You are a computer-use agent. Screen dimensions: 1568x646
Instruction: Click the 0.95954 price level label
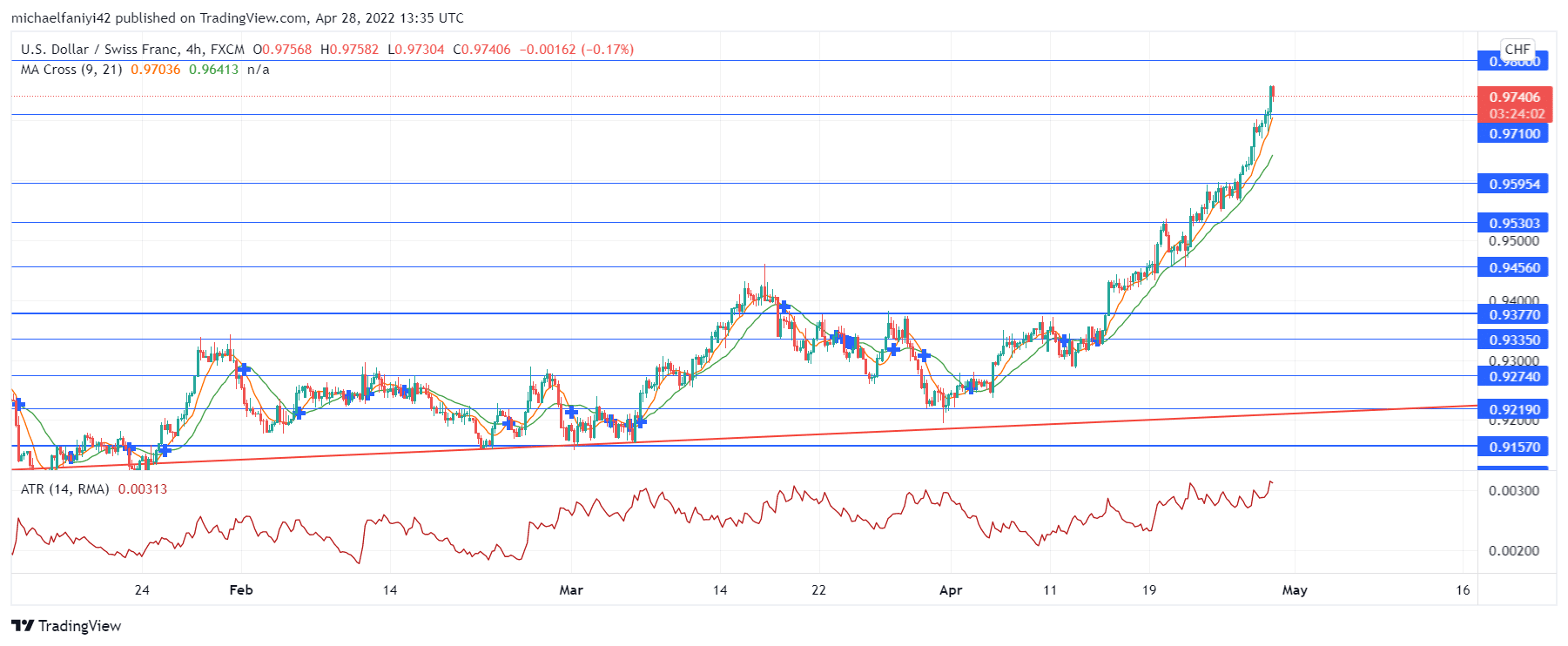tap(1513, 184)
